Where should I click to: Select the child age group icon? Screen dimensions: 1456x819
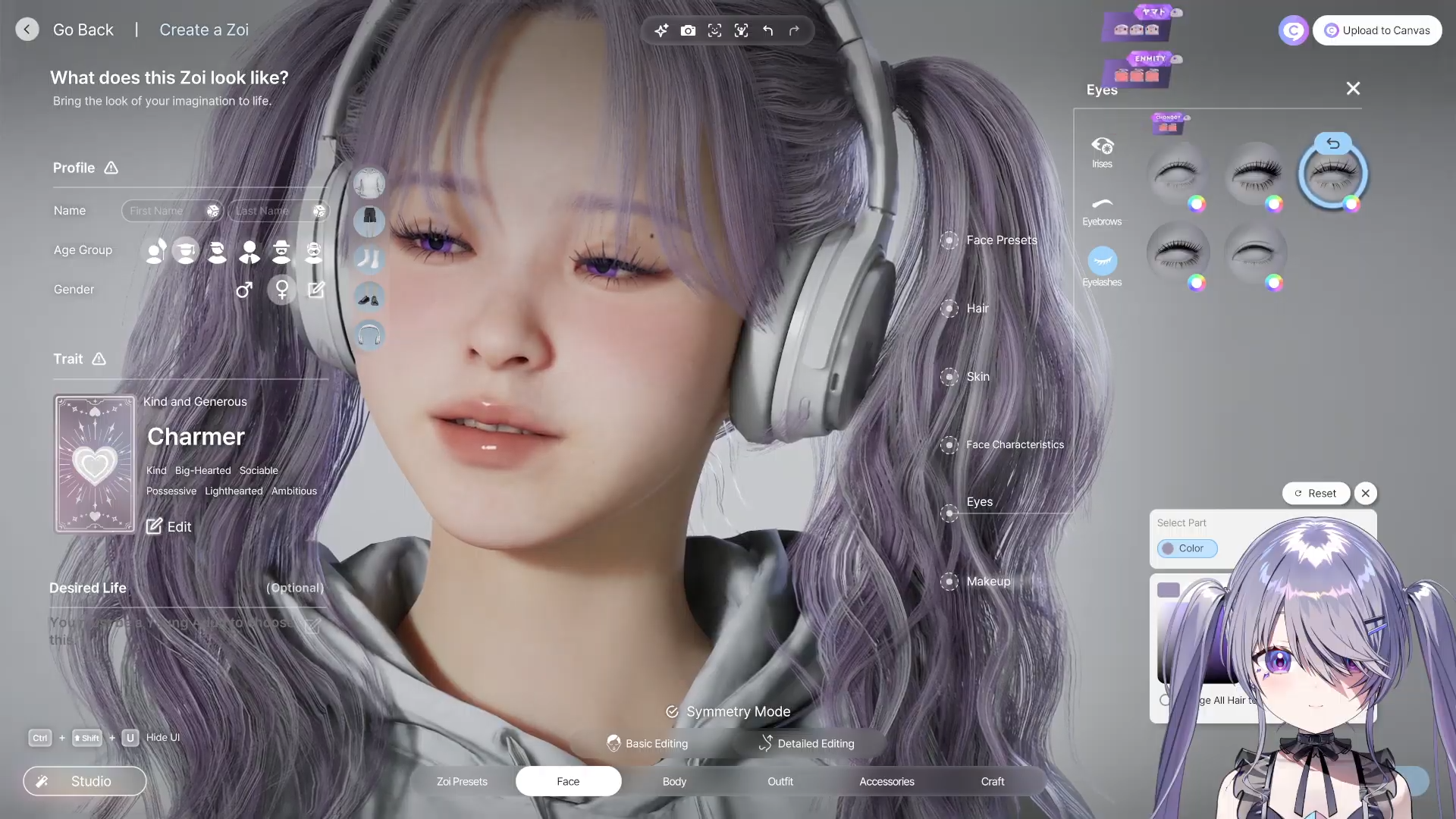pyautogui.click(x=155, y=250)
